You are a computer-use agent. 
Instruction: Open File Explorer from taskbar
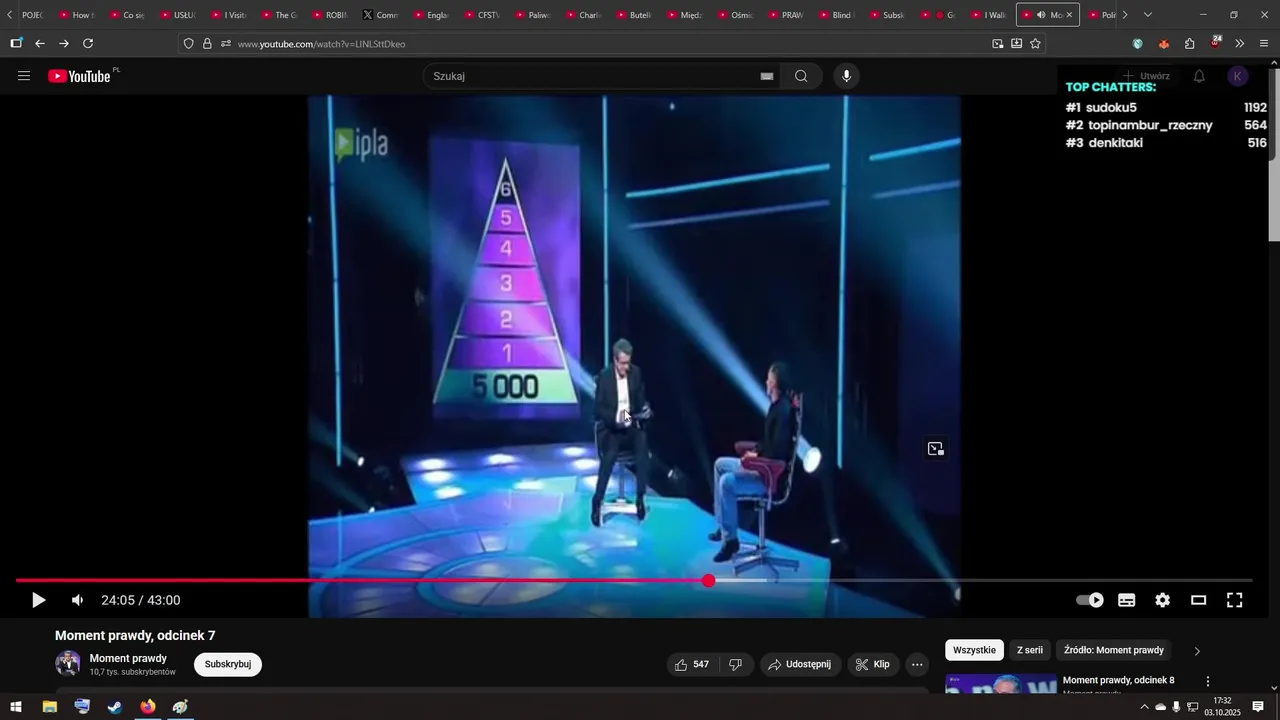tap(49, 707)
